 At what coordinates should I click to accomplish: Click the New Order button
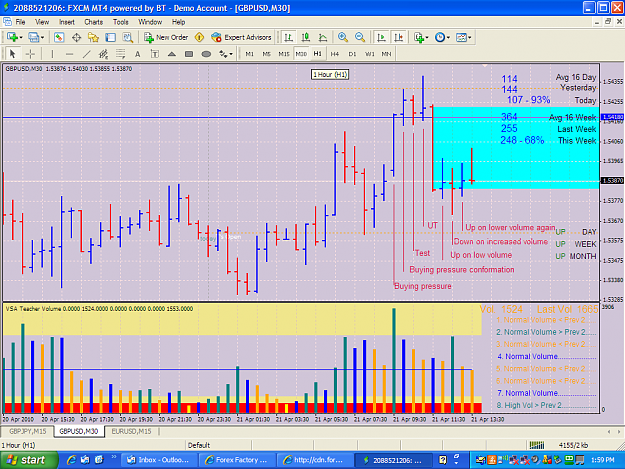(x=166, y=37)
